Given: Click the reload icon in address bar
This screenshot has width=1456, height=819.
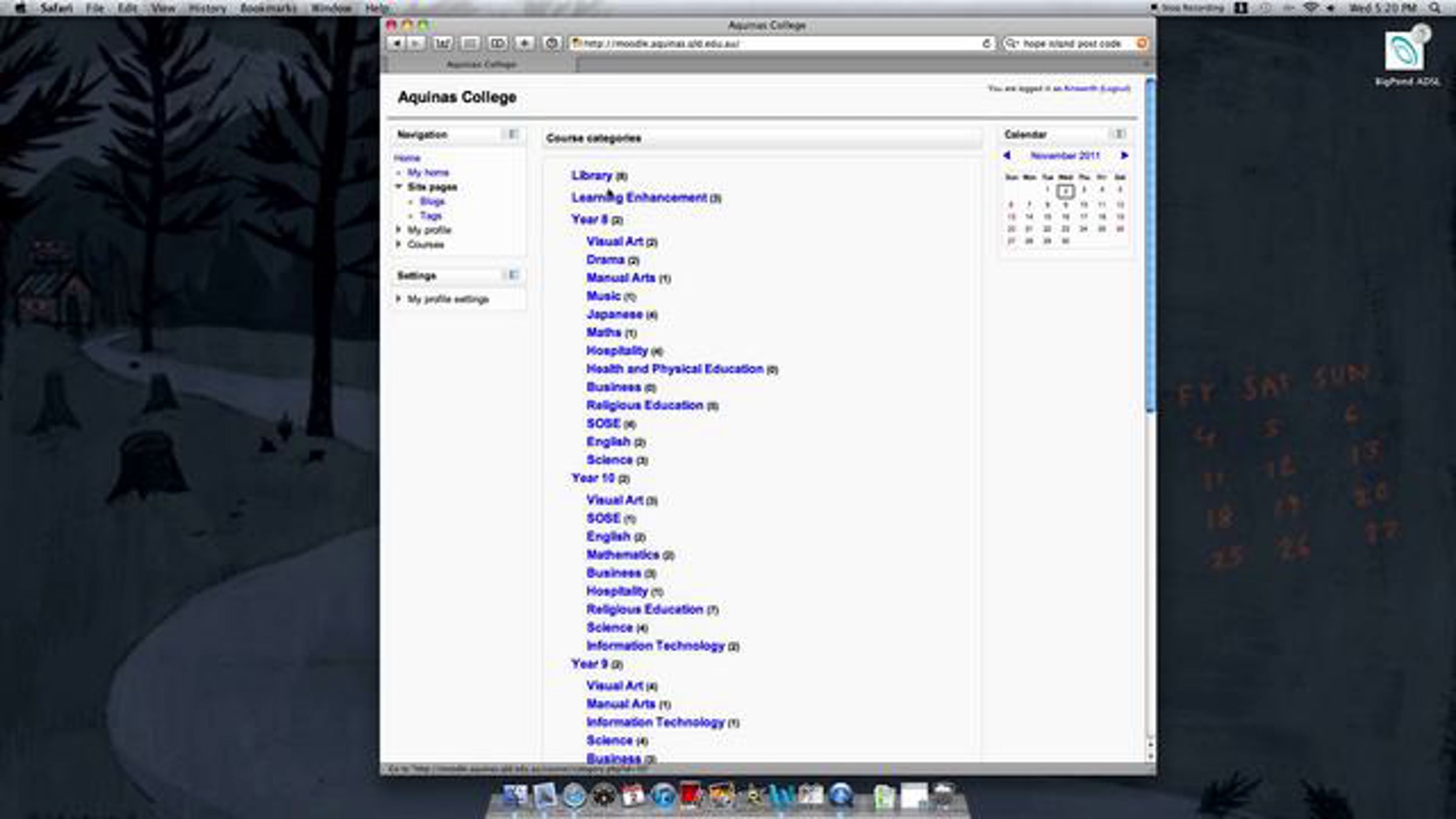Looking at the screenshot, I should point(986,43).
